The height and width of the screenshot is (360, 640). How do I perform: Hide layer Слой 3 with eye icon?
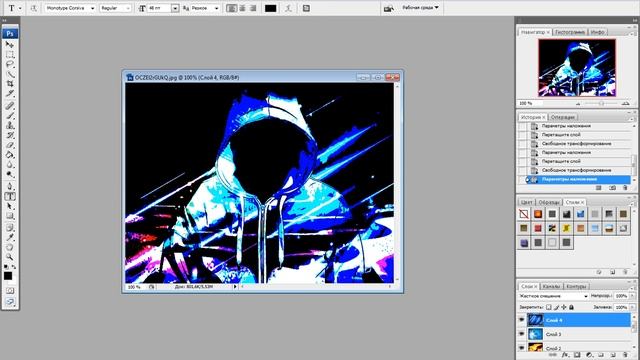(x=521, y=334)
